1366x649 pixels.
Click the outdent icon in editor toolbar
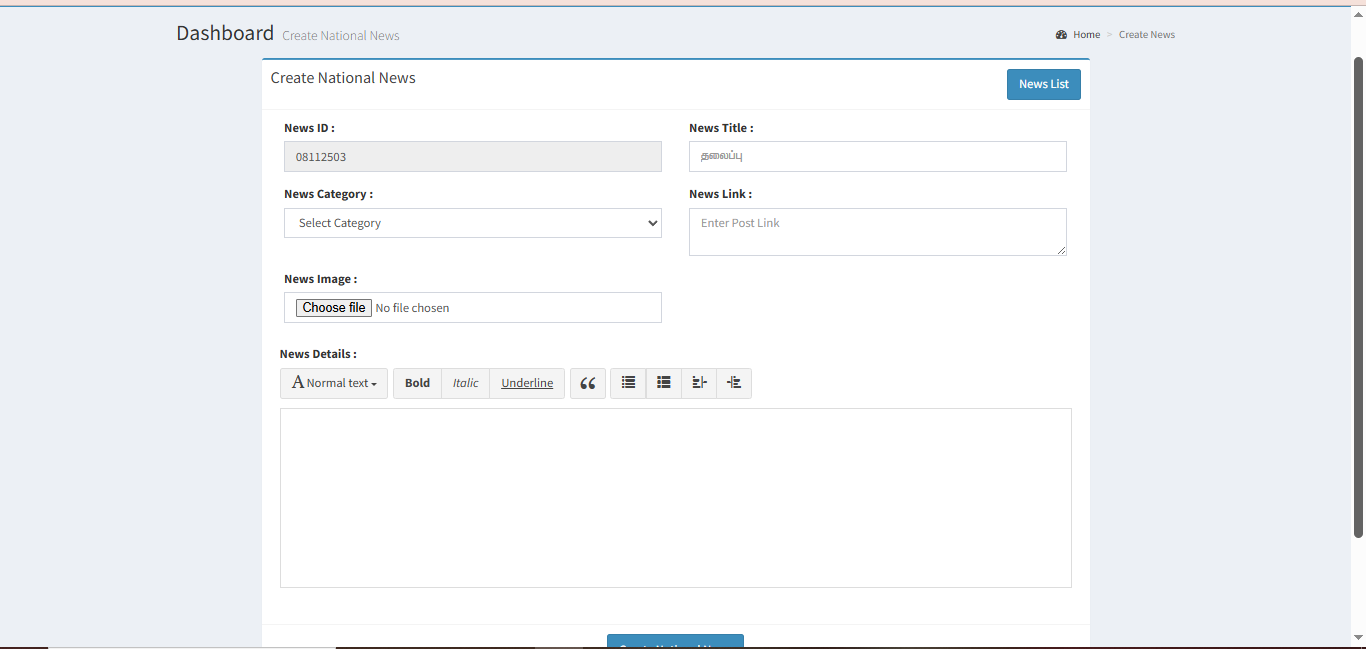tap(699, 383)
